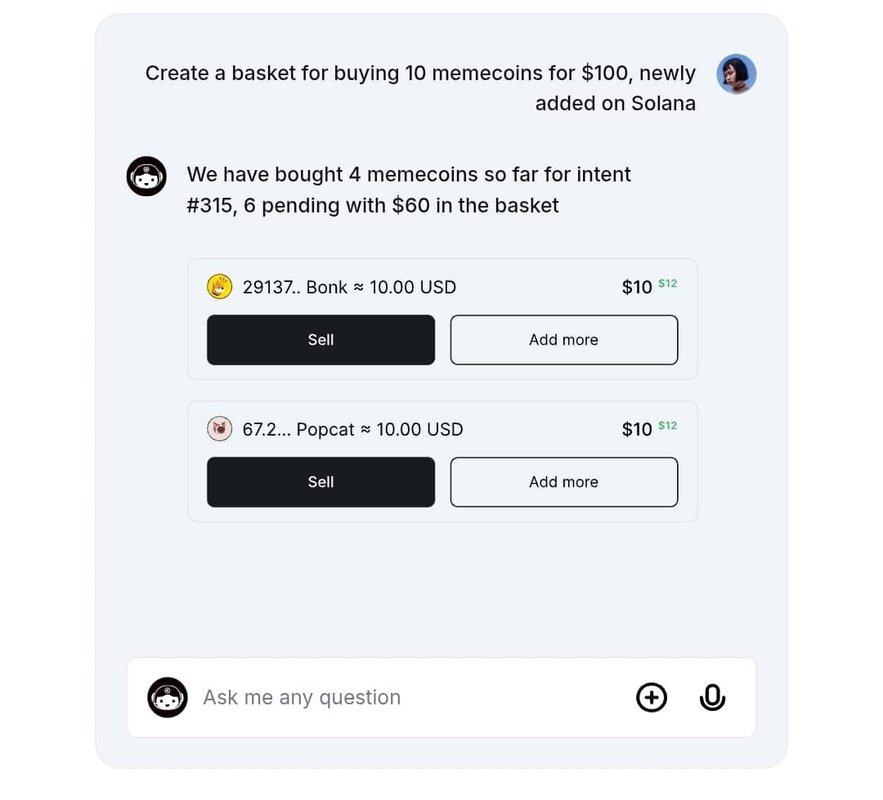Click the "67.2... Popcat ≈ 10.00 USD" label
Viewport: 883px width, 800px height.
pos(353,430)
